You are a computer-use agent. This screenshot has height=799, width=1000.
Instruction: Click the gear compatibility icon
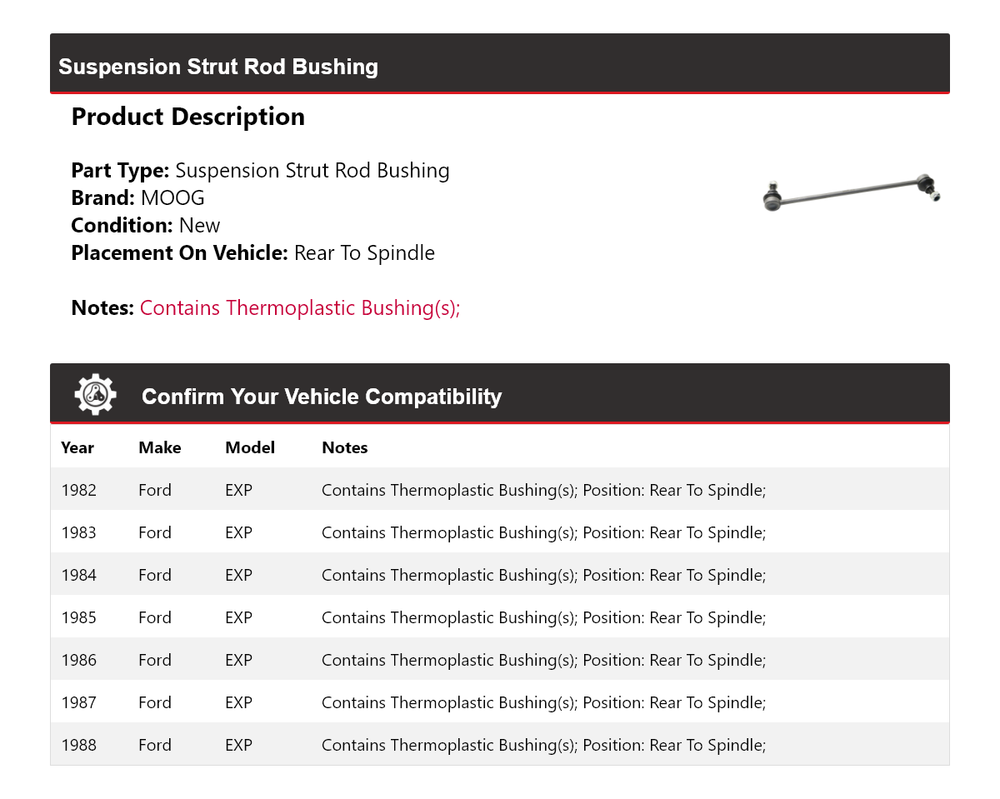[95, 395]
